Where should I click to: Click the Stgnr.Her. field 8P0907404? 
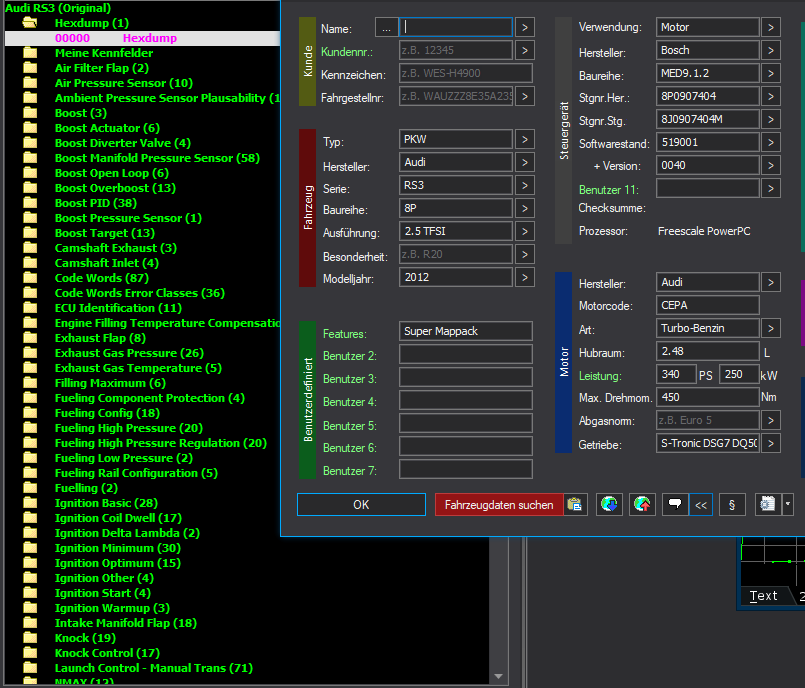[x=707, y=96]
